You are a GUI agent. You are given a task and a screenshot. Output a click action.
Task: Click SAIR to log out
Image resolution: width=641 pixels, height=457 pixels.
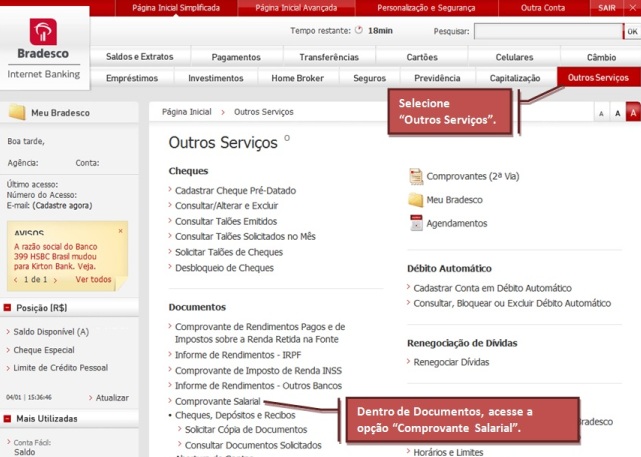[x=607, y=8]
